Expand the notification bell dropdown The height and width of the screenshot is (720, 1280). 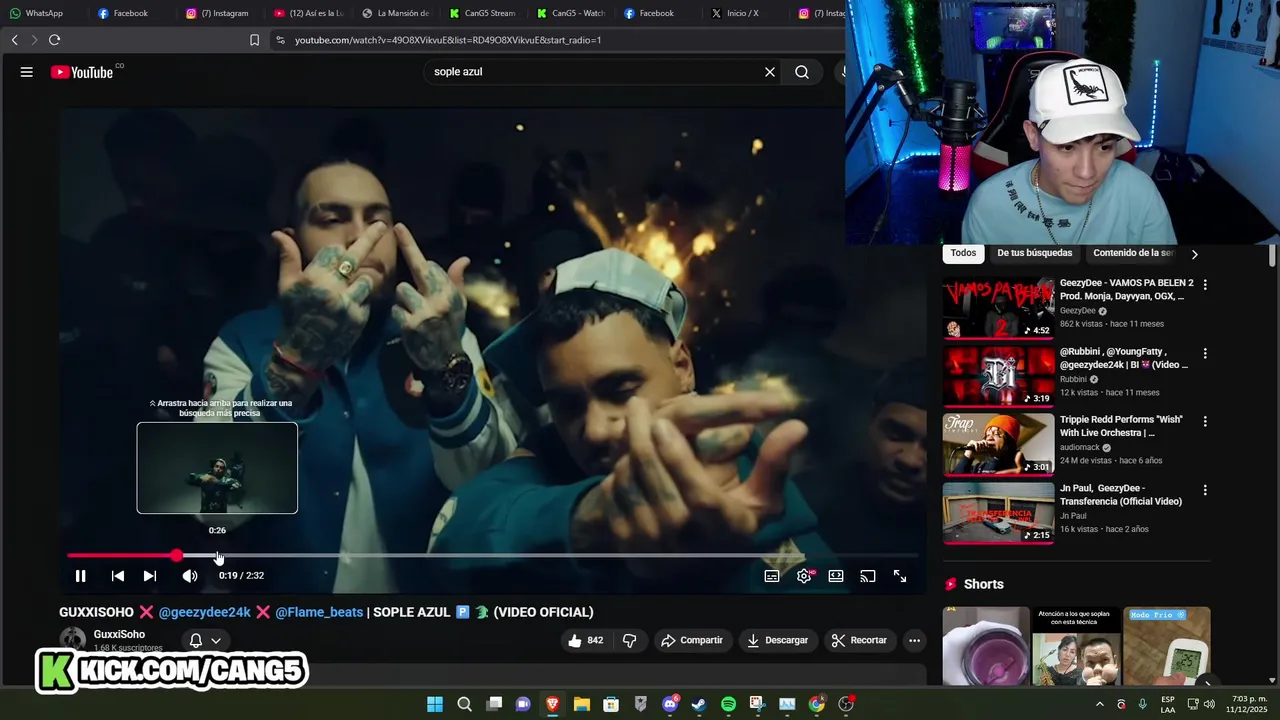point(205,640)
